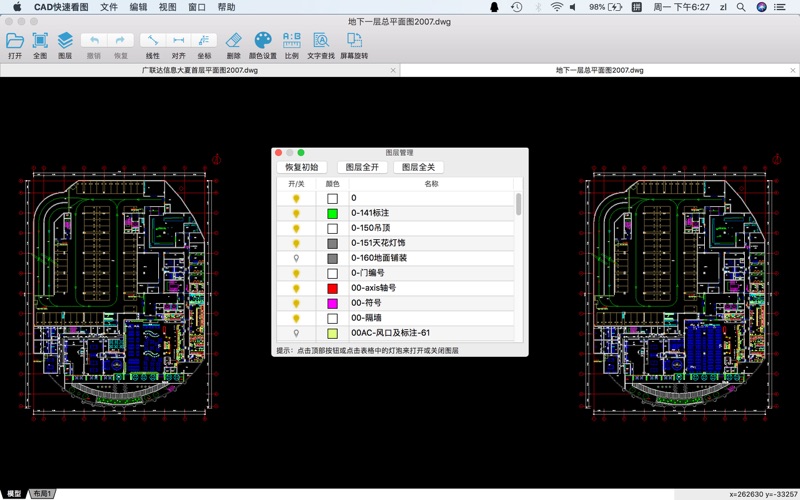Toggle the 00-axis轴号 layer light bulb
Viewport: 800px width, 500px height.
[x=296, y=289]
